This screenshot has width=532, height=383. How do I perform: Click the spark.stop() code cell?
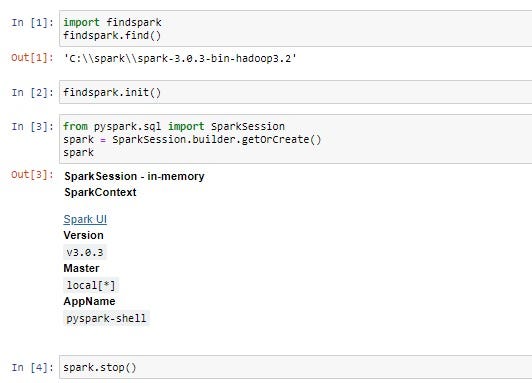point(296,367)
